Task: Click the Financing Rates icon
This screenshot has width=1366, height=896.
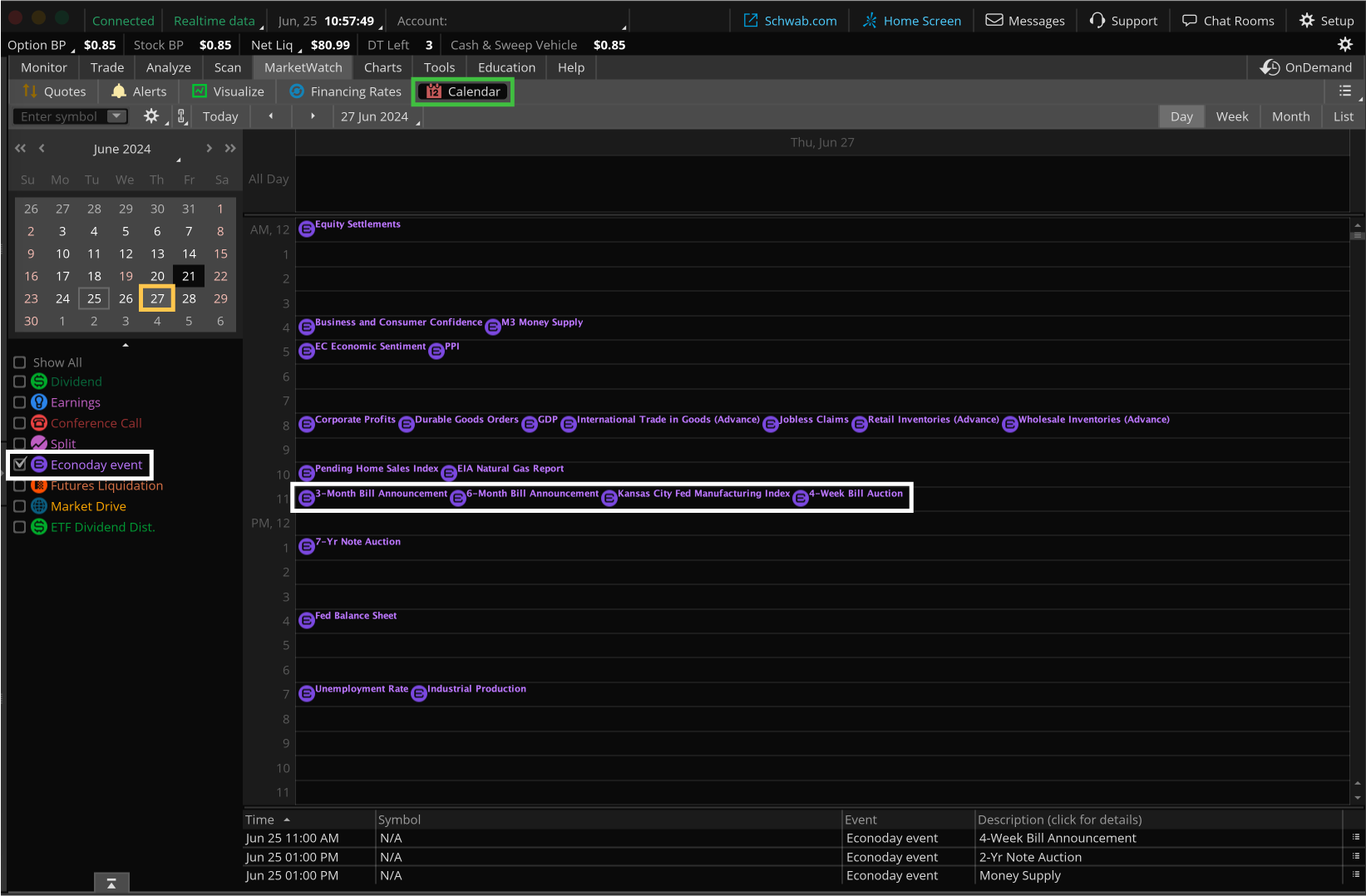Action: click(297, 91)
